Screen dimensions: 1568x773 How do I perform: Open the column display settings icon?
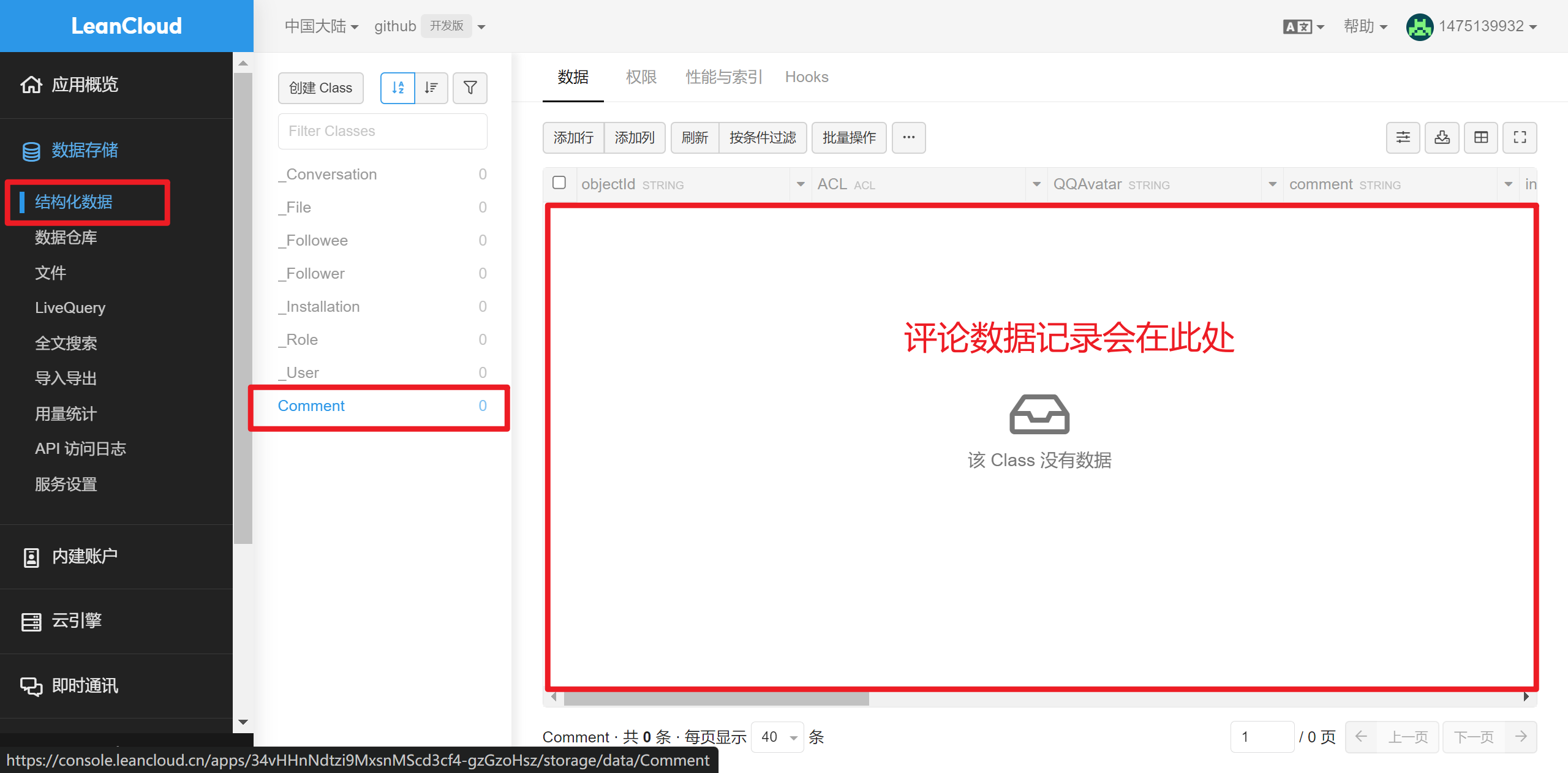pyautogui.click(x=1403, y=137)
